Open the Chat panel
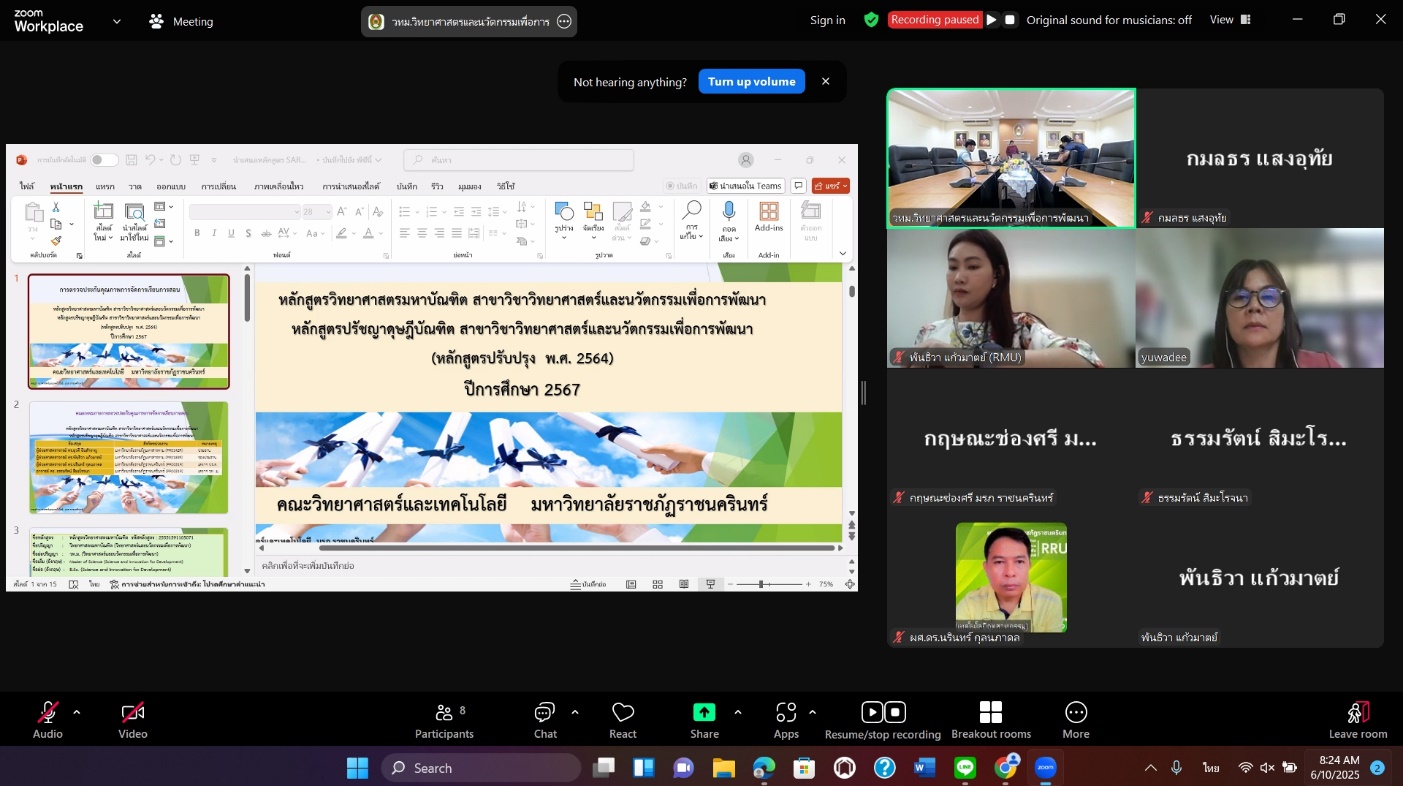 545,720
